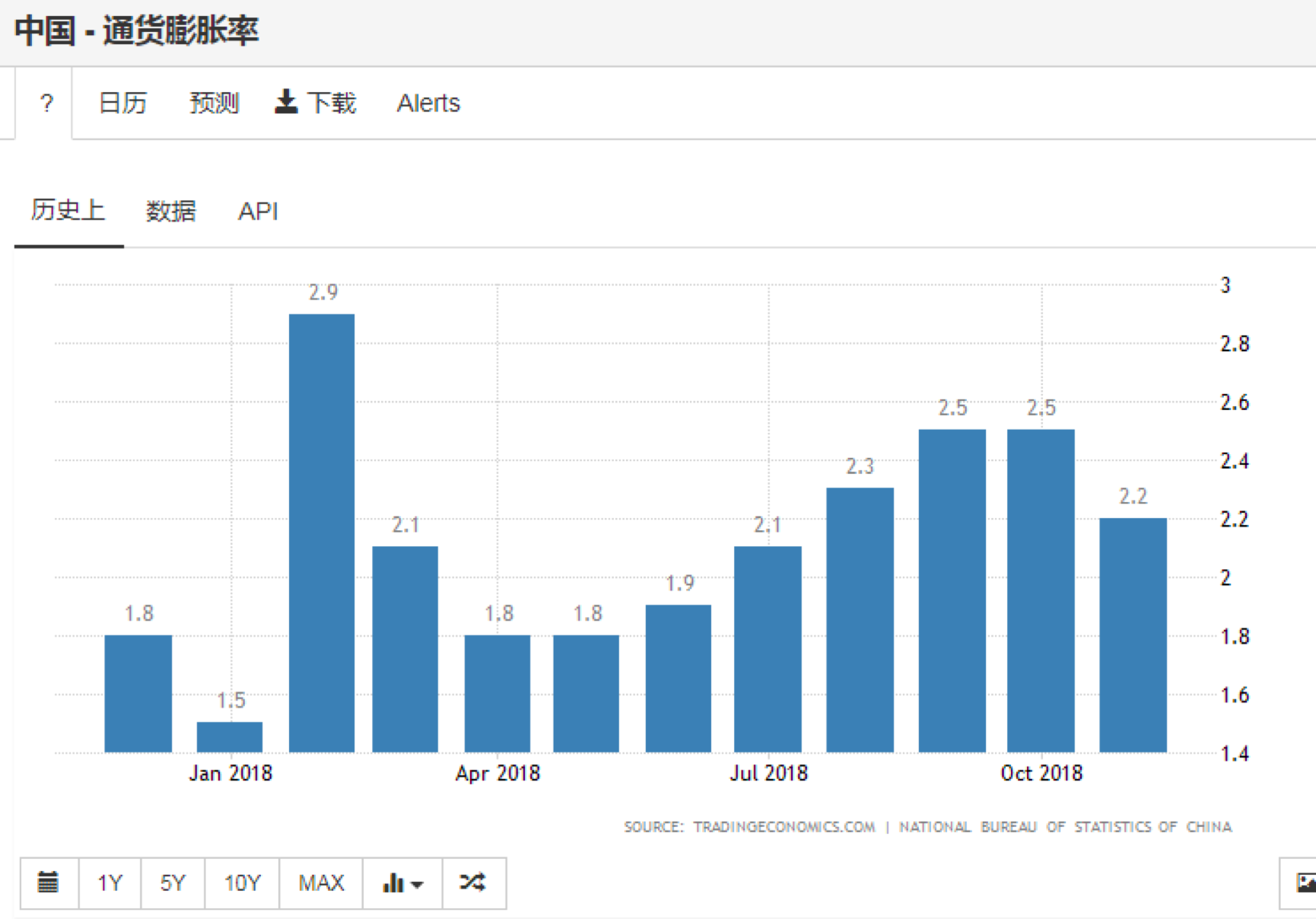Click the Apr 2018 axis label

[x=497, y=773]
